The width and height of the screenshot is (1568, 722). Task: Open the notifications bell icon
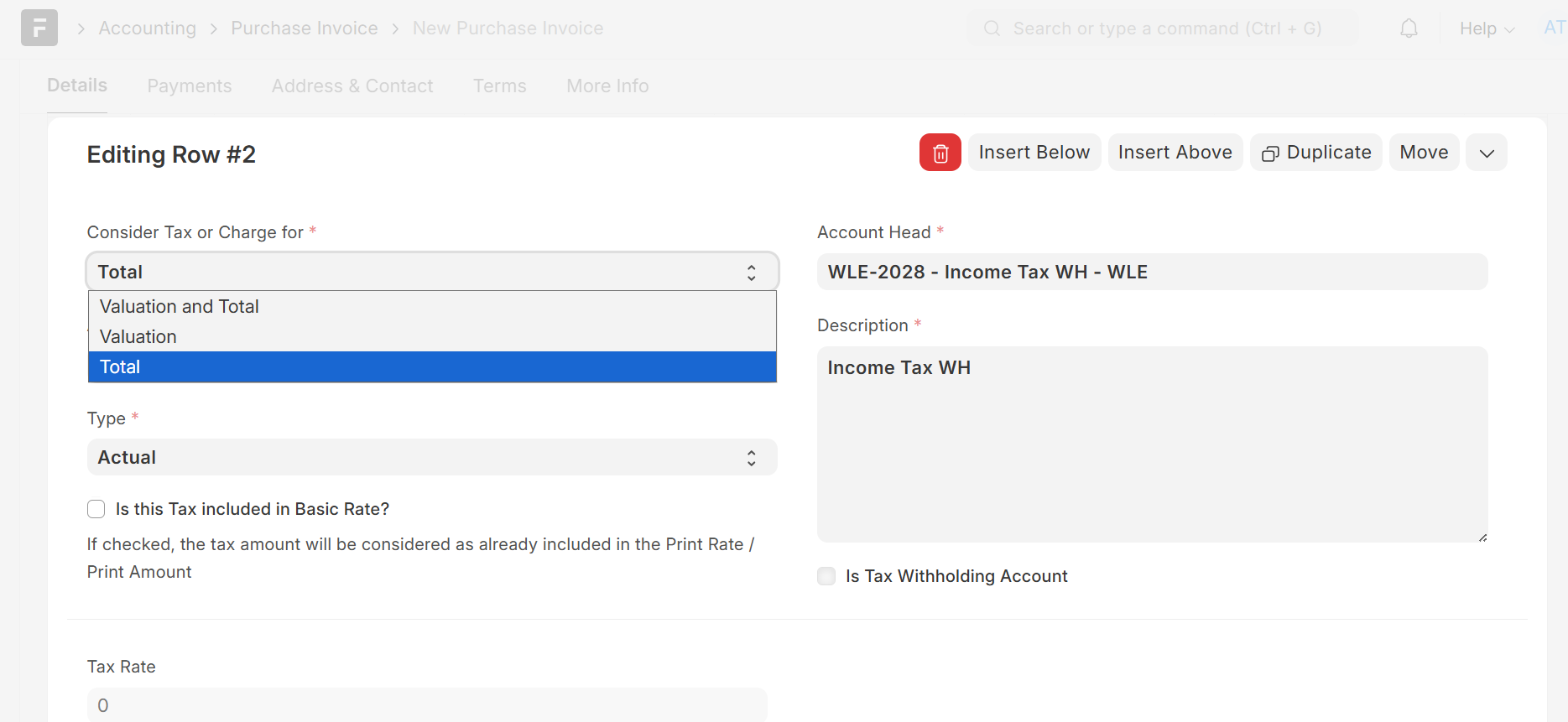[1409, 29]
